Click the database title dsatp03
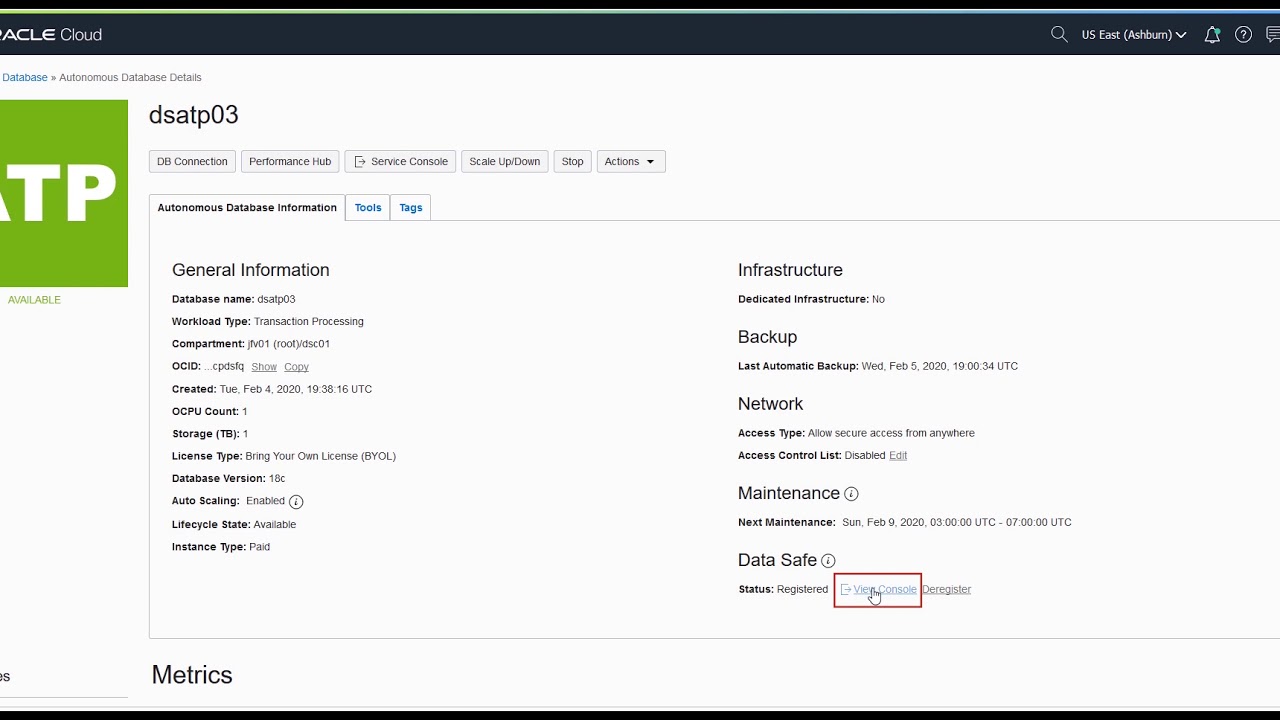This screenshot has width=1280, height=720. [x=194, y=115]
